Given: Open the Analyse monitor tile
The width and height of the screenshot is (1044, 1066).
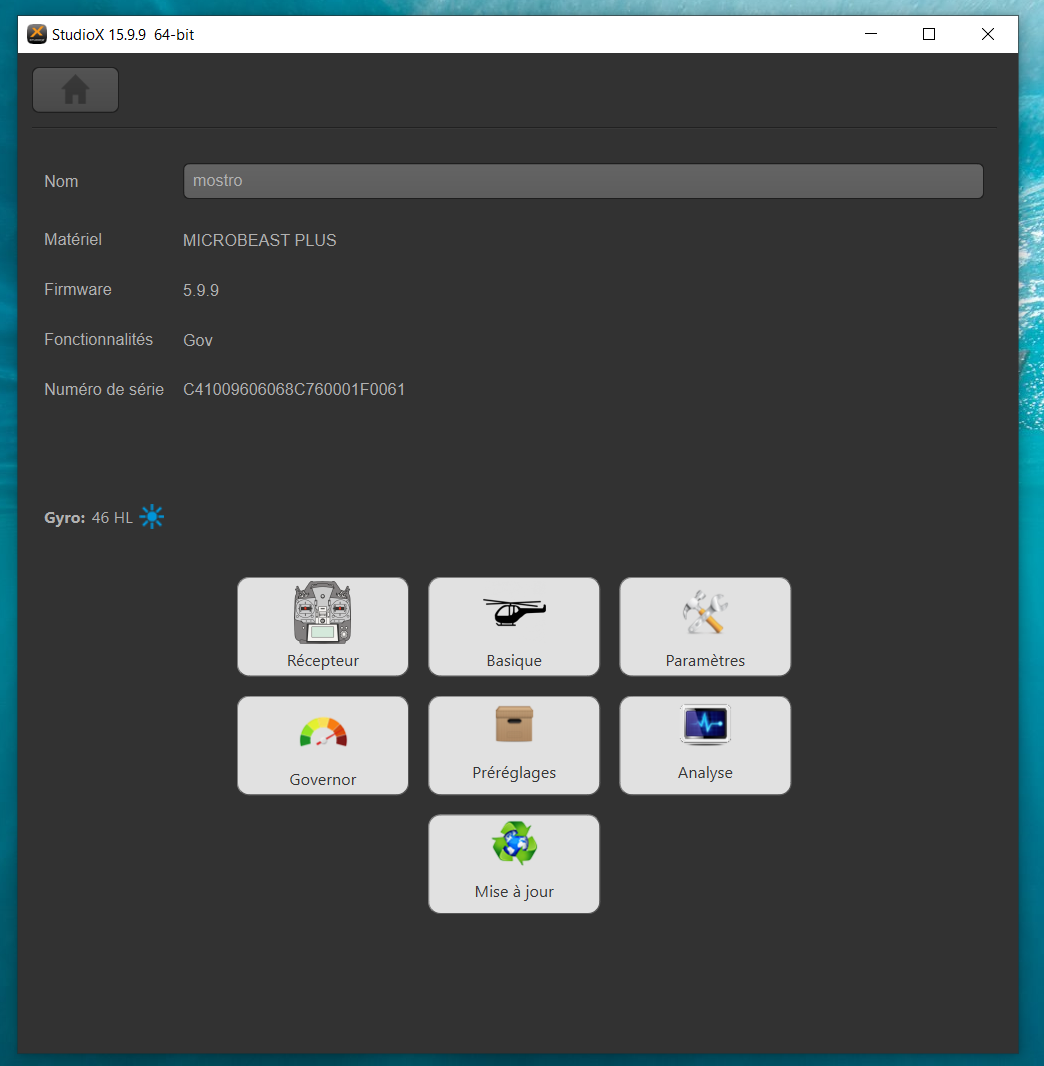Looking at the screenshot, I should point(705,745).
